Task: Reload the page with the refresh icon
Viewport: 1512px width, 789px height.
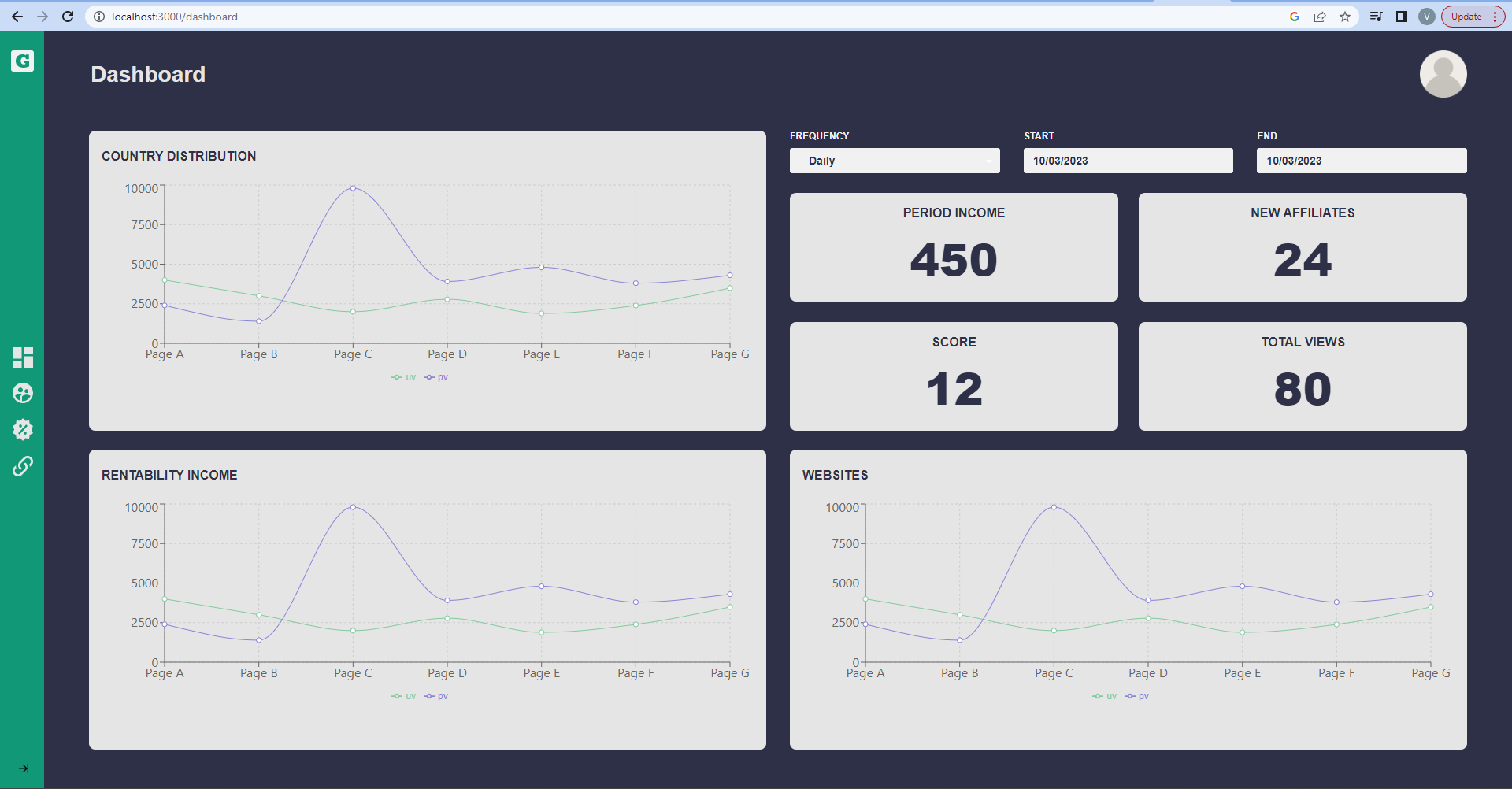Action: pos(68,17)
